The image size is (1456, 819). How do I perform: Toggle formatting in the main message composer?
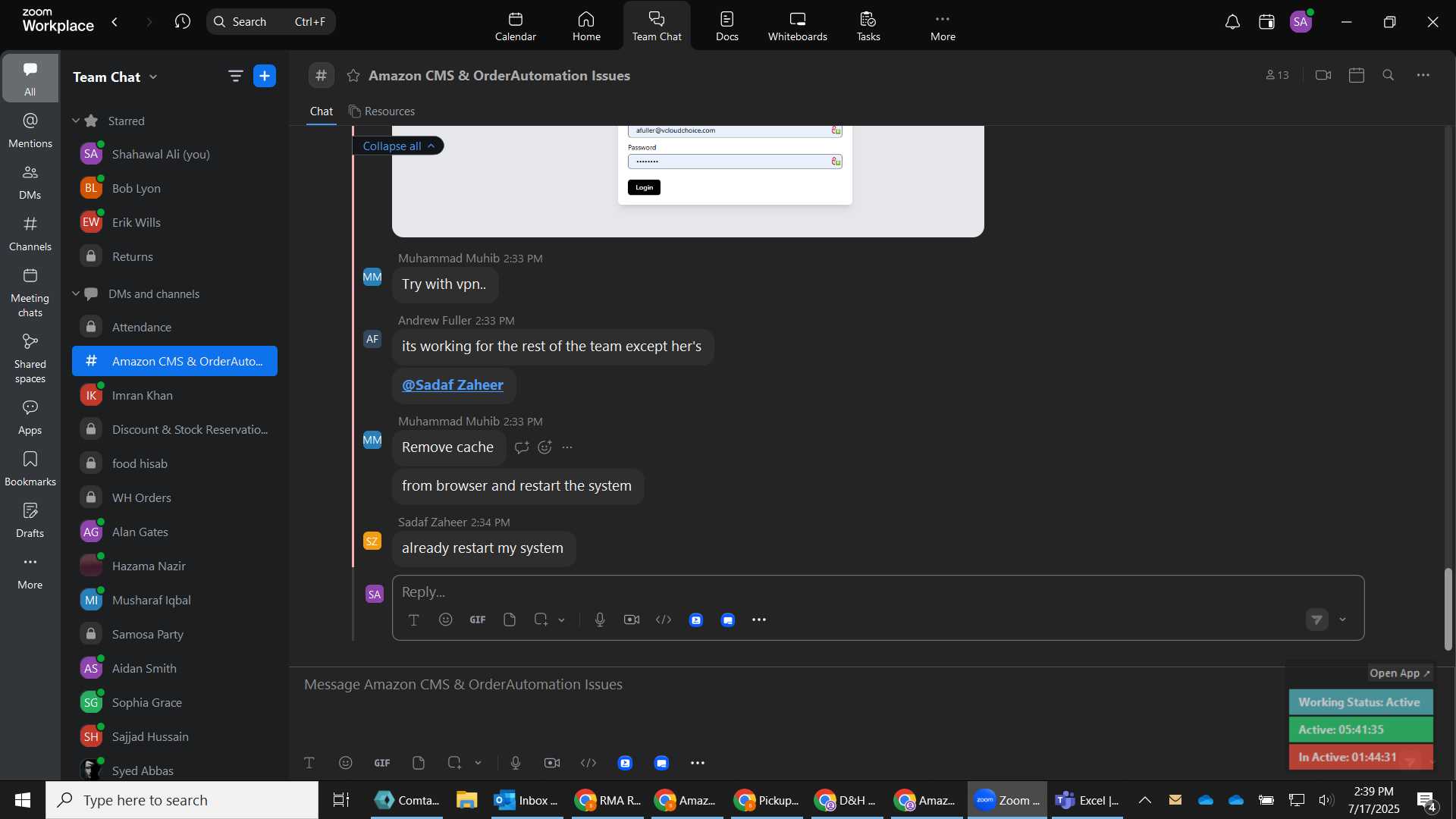309,763
